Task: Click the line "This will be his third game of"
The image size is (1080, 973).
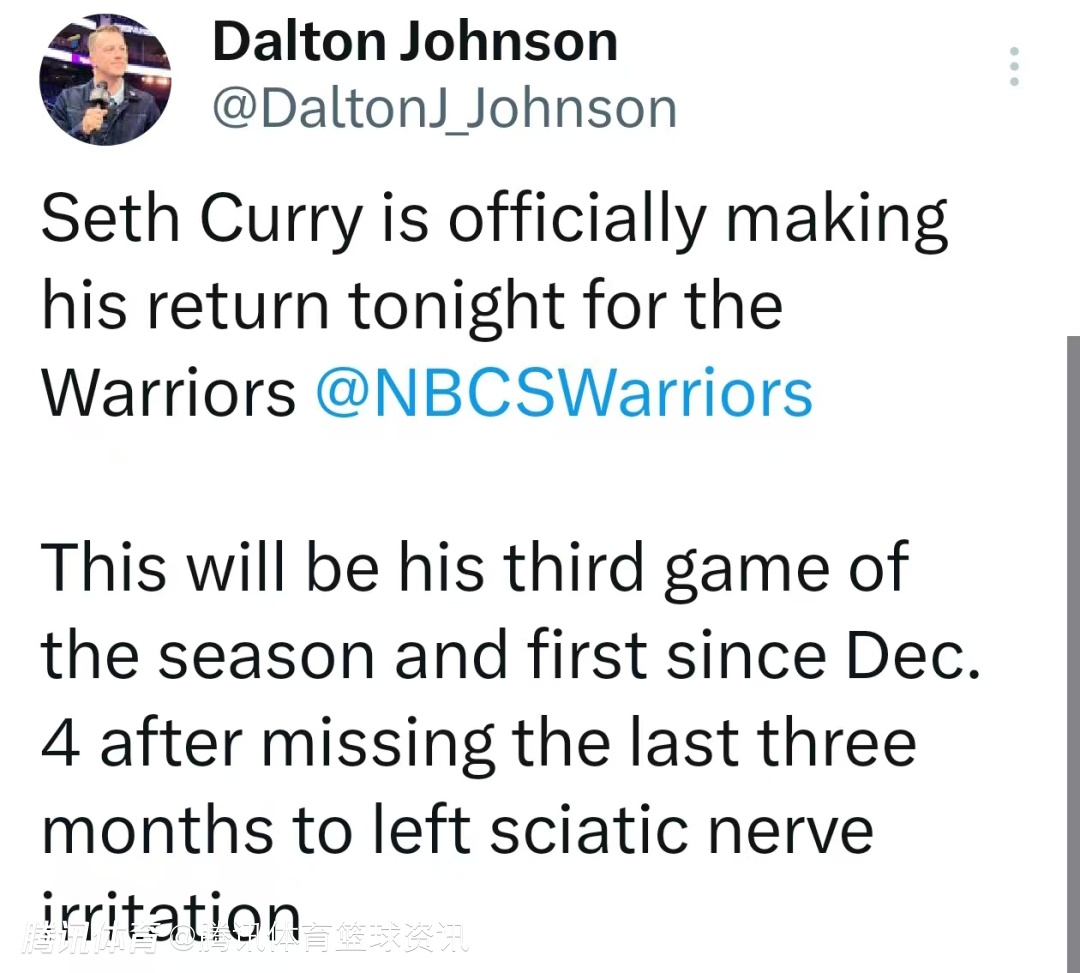Action: coord(474,567)
